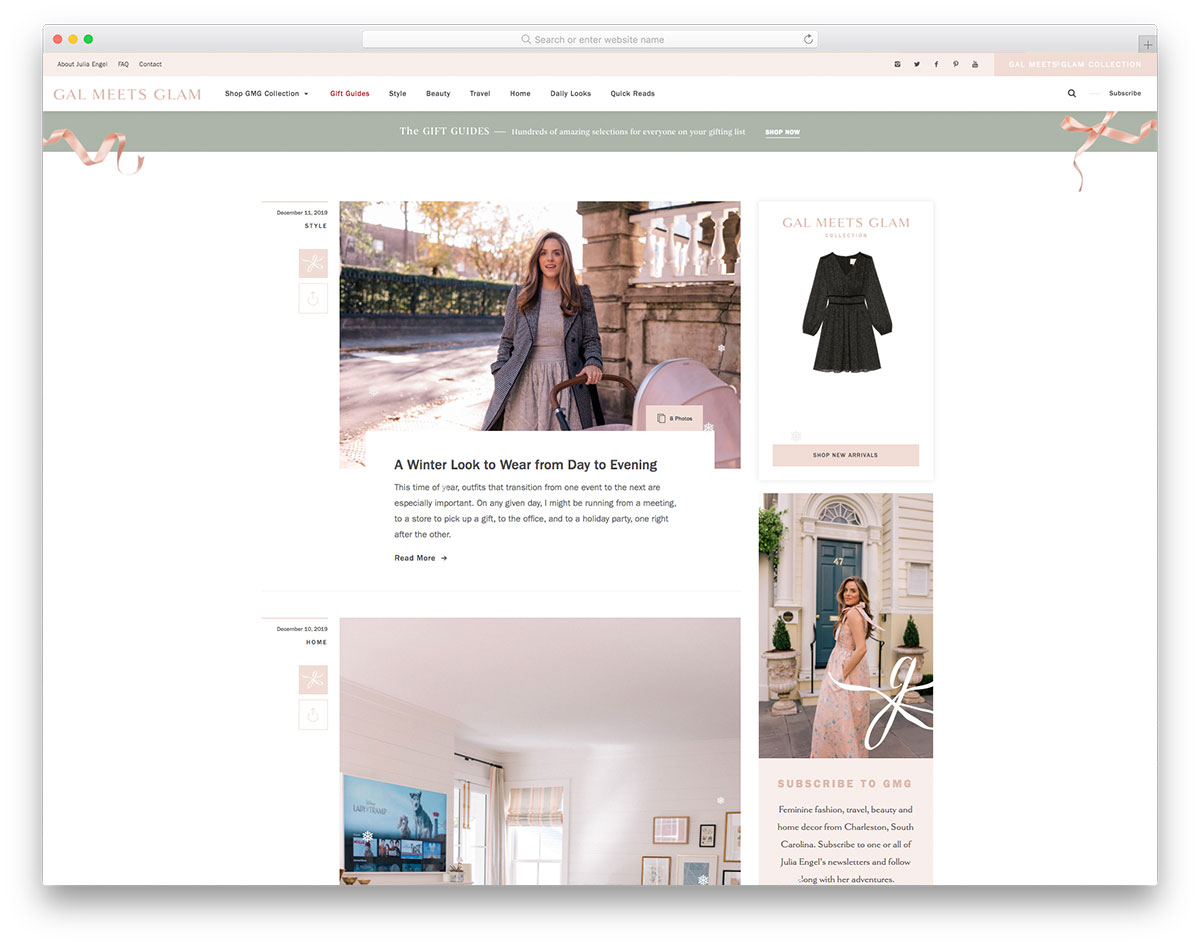The width and height of the screenshot is (1200, 946).
Task: Click the Twitter bird icon
Action: (x=916, y=64)
